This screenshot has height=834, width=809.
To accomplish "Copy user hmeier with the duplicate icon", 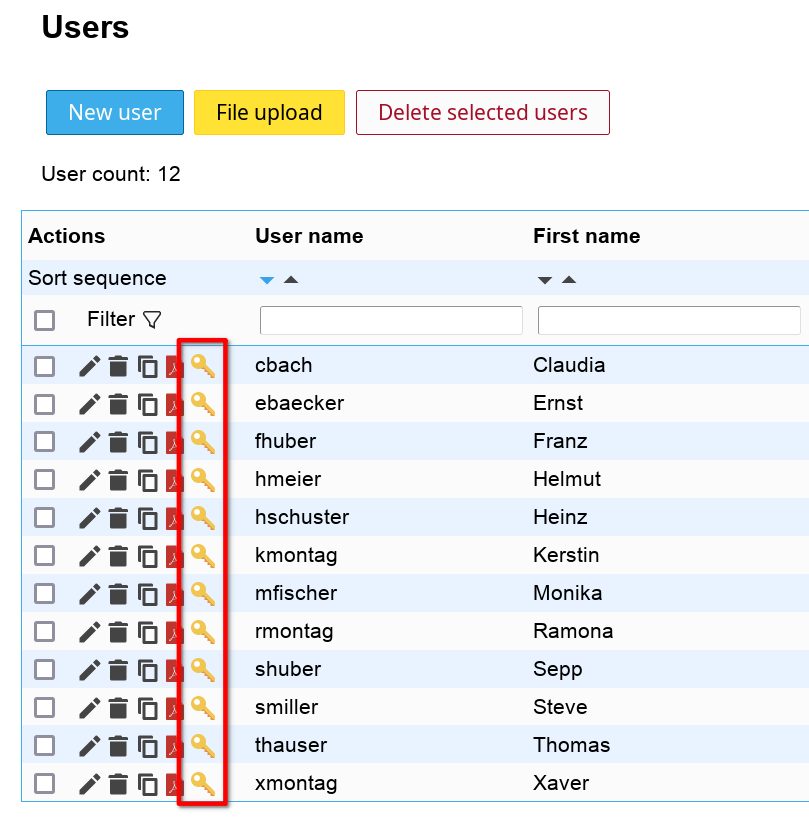I will (148, 480).
